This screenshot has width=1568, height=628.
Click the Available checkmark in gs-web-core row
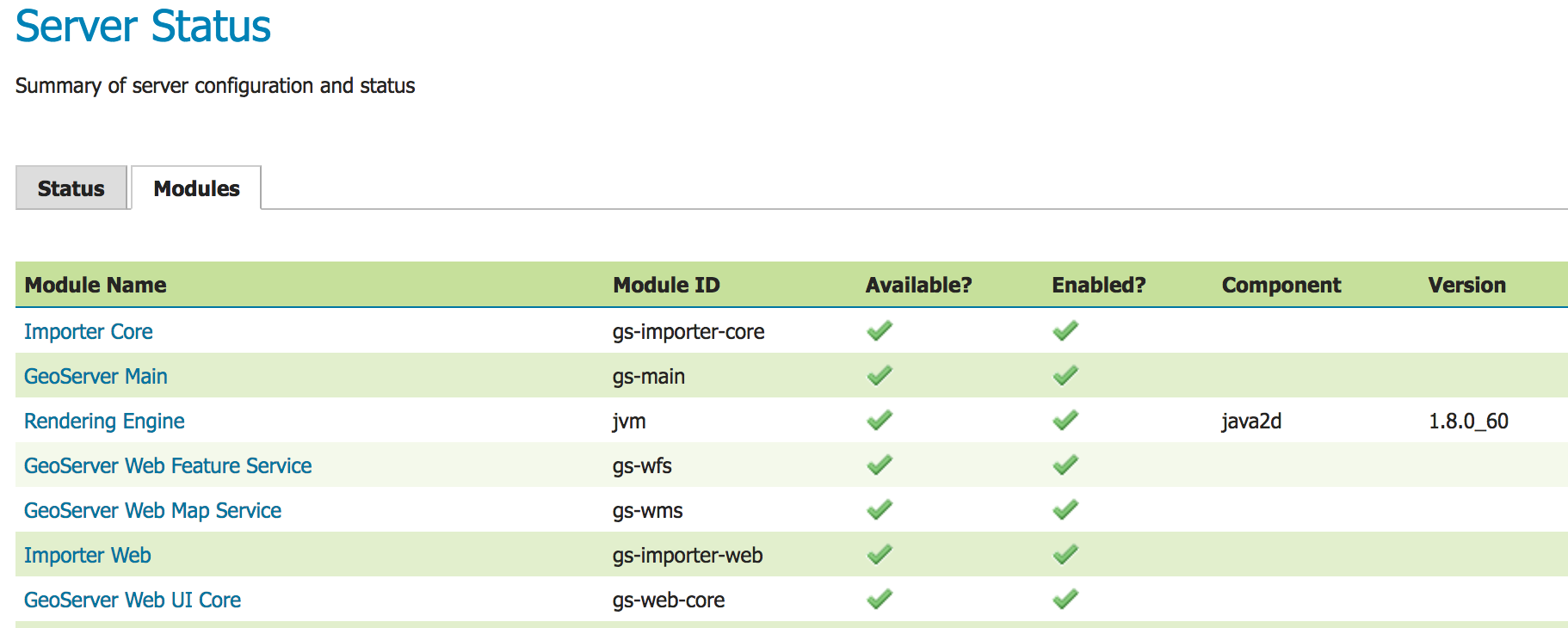coord(880,600)
